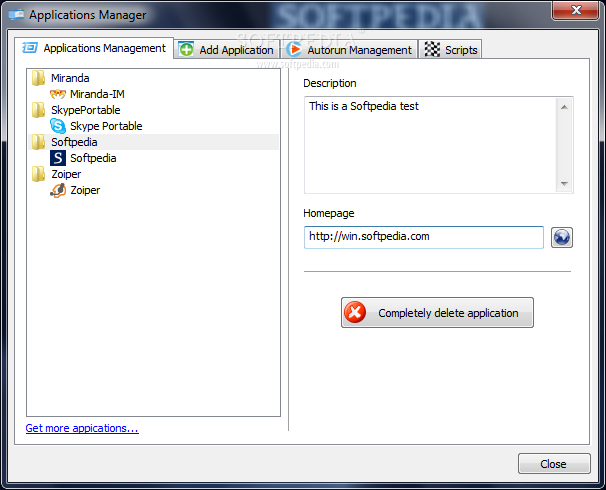Screen dimensions: 606x490
Task: Click the Applications Management tab icon
Action: pyautogui.click(x=30, y=48)
